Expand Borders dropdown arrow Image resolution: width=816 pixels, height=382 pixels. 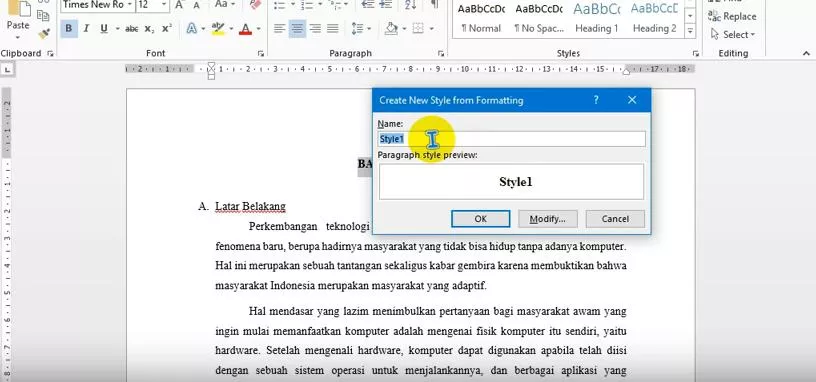coord(431,29)
